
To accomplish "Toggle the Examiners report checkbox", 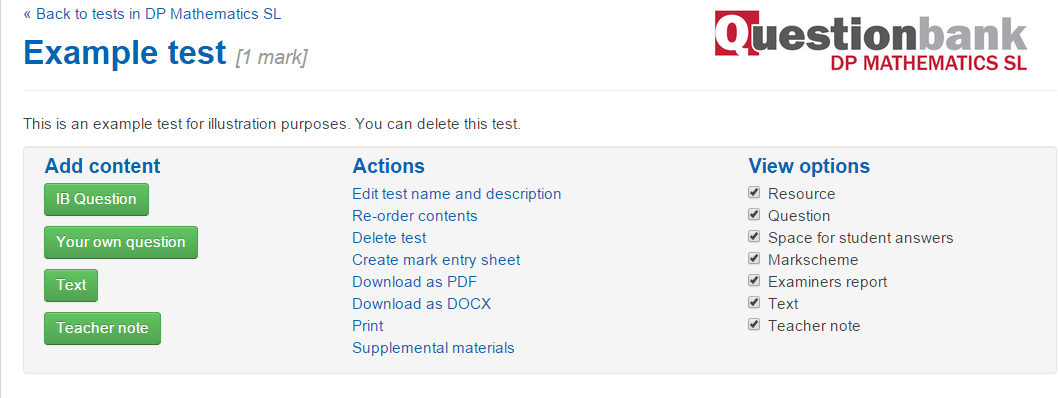I will [754, 281].
